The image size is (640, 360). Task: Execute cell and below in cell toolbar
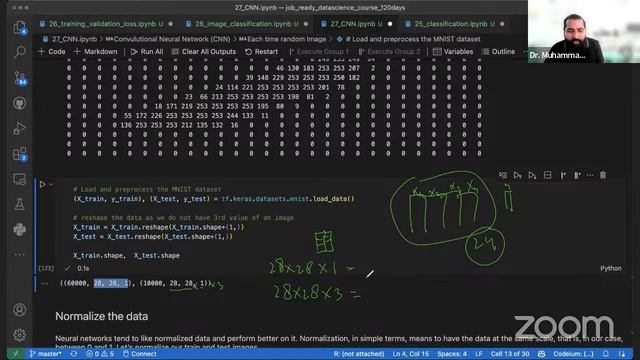[532, 175]
